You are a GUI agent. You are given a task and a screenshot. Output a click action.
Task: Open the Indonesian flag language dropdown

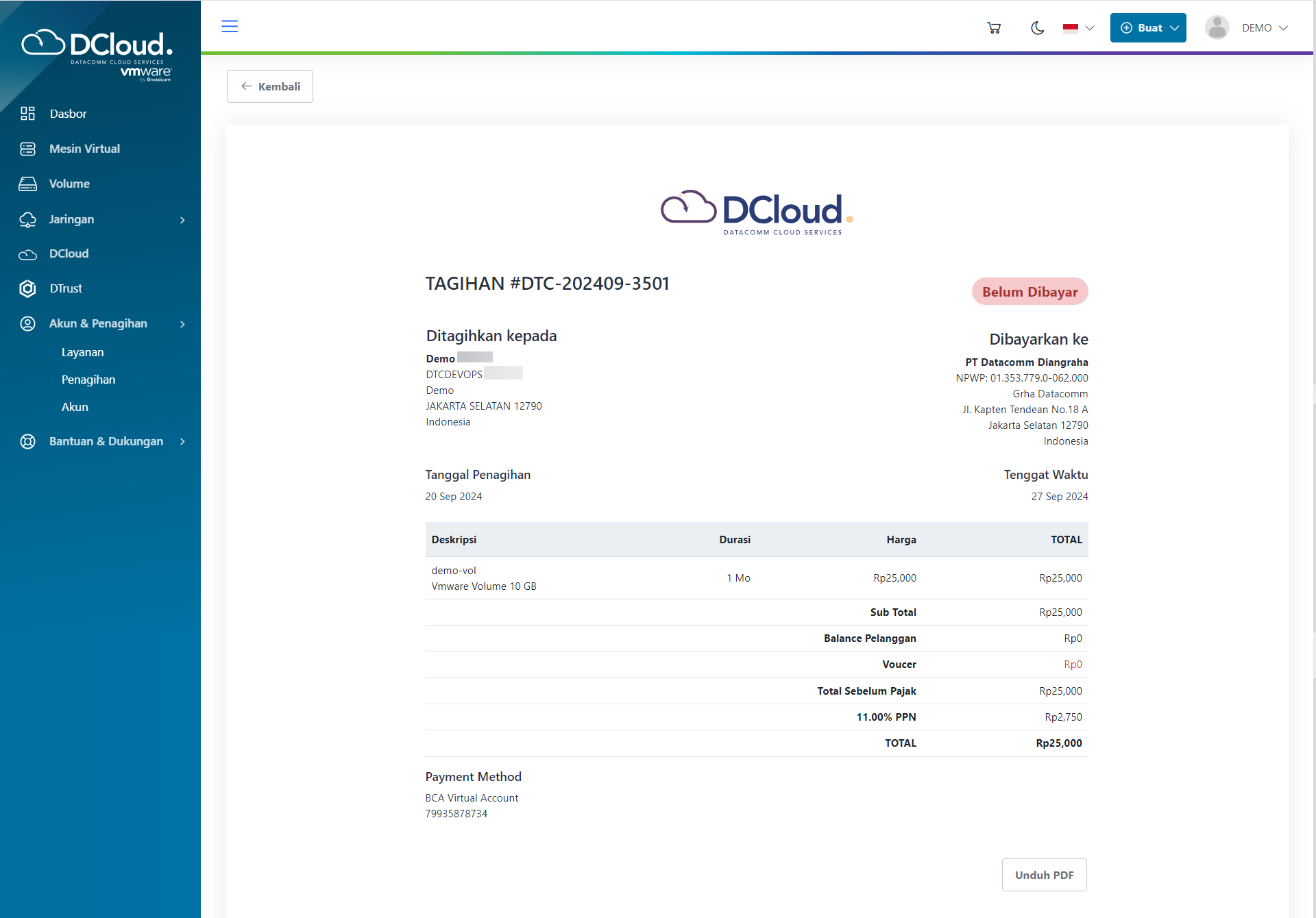(1077, 29)
